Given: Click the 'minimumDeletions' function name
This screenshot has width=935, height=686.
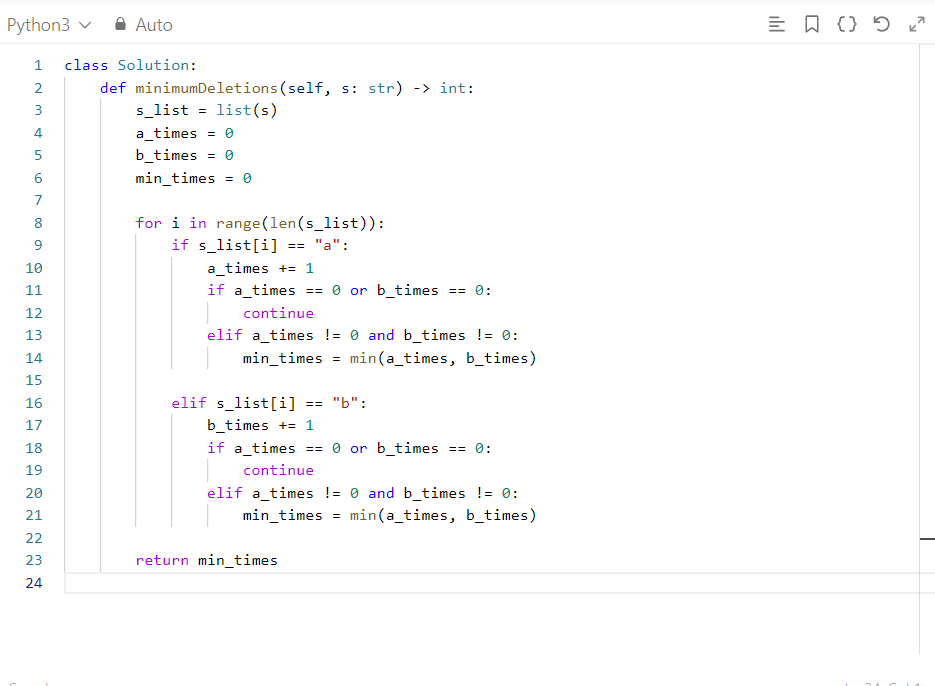Looking at the screenshot, I should coord(206,88).
